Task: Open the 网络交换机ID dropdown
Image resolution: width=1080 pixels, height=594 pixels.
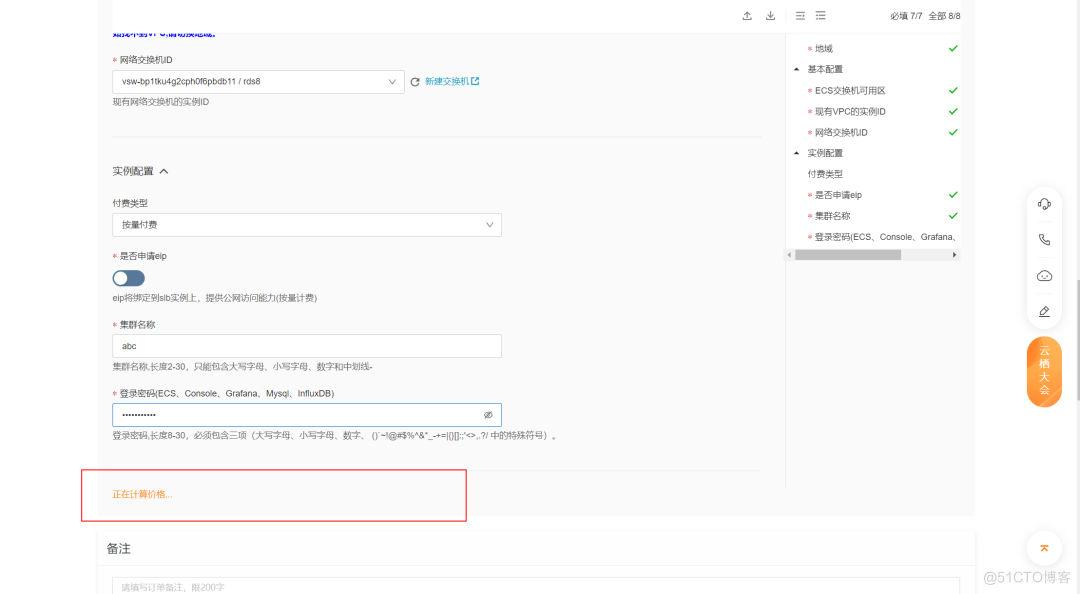Action: pyautogui.click(x=258, y=82)
